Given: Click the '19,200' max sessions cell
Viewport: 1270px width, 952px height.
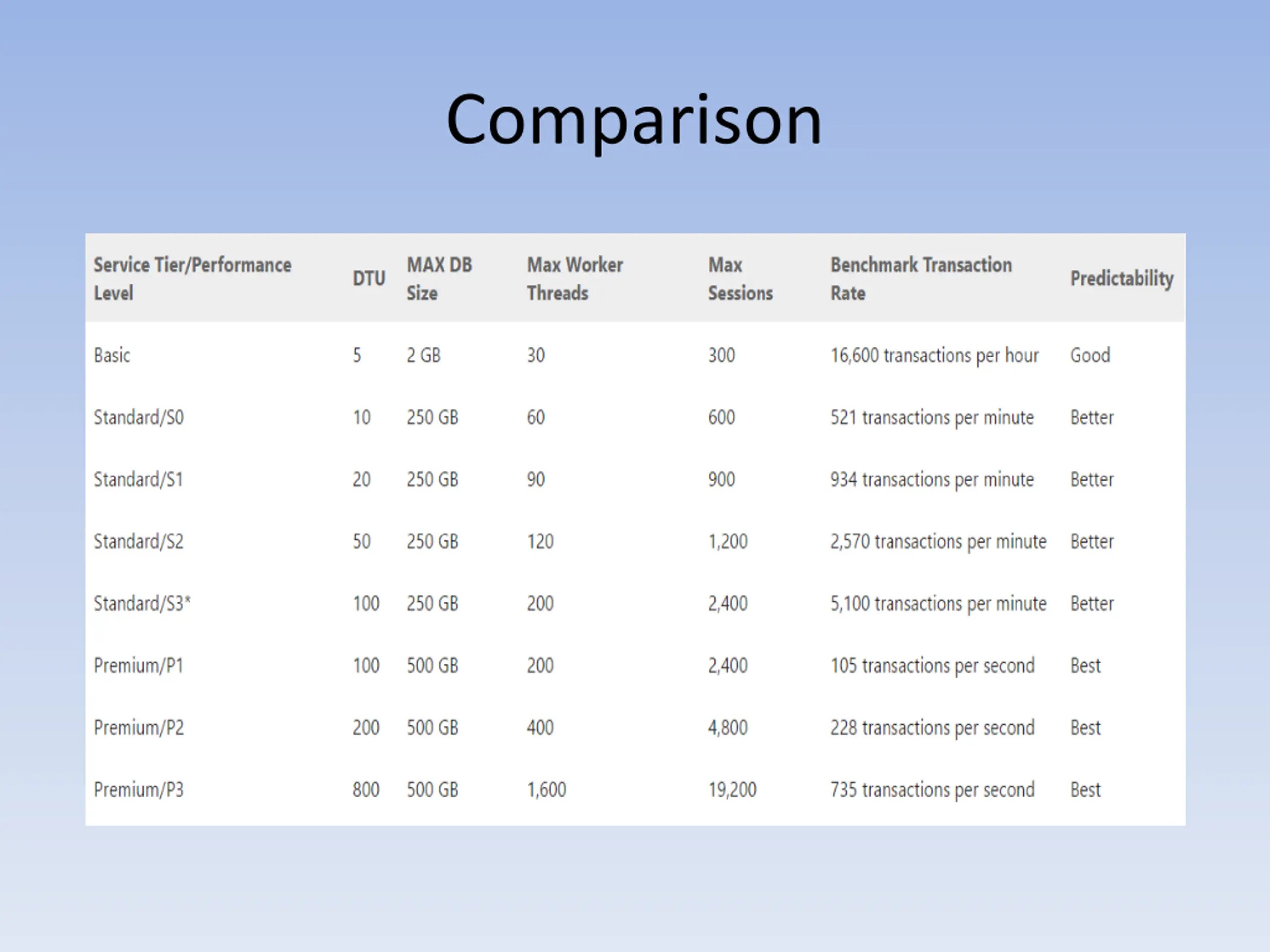Looking at the screenshot, I should pos(732,790).
